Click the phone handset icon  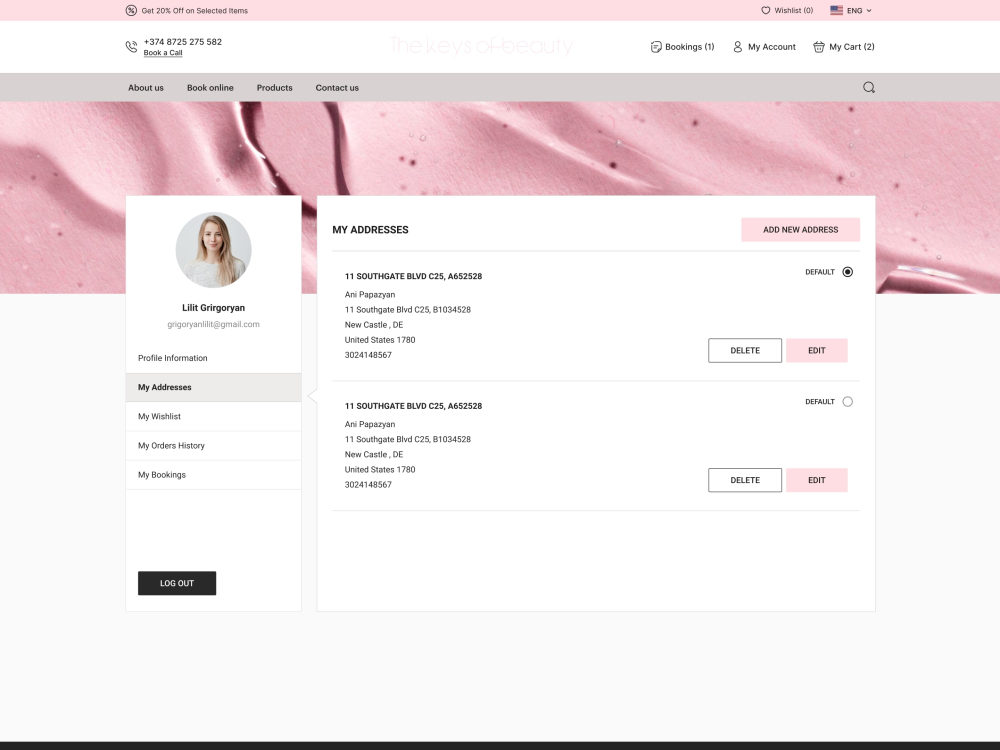(131, 47)
